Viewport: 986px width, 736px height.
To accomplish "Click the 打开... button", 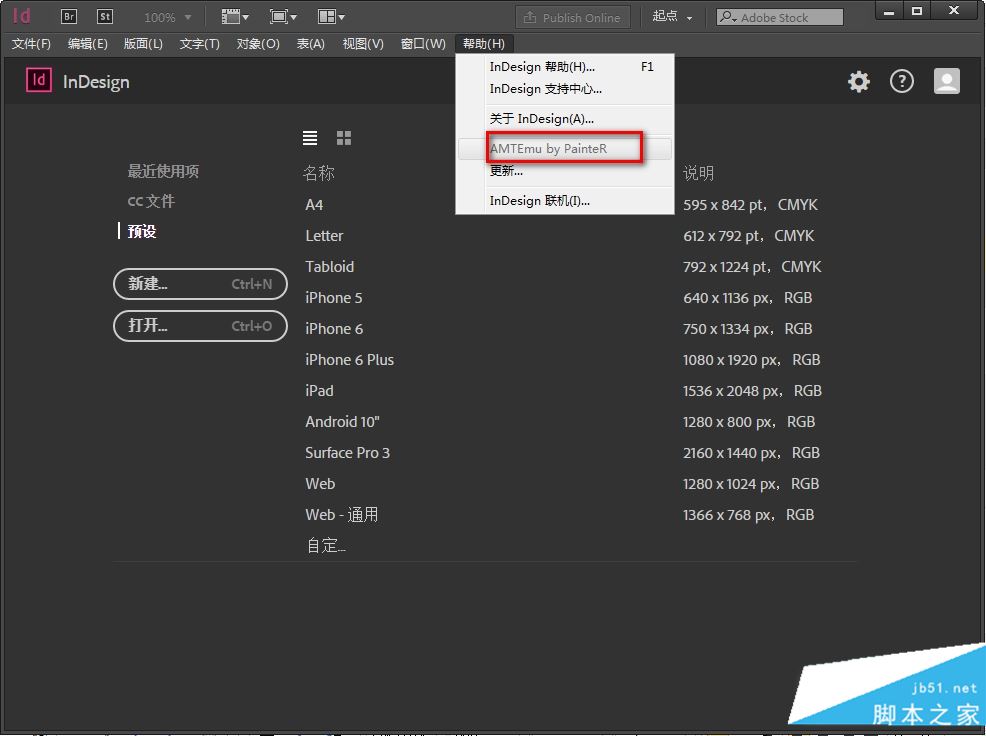I will tap(200, 326).
